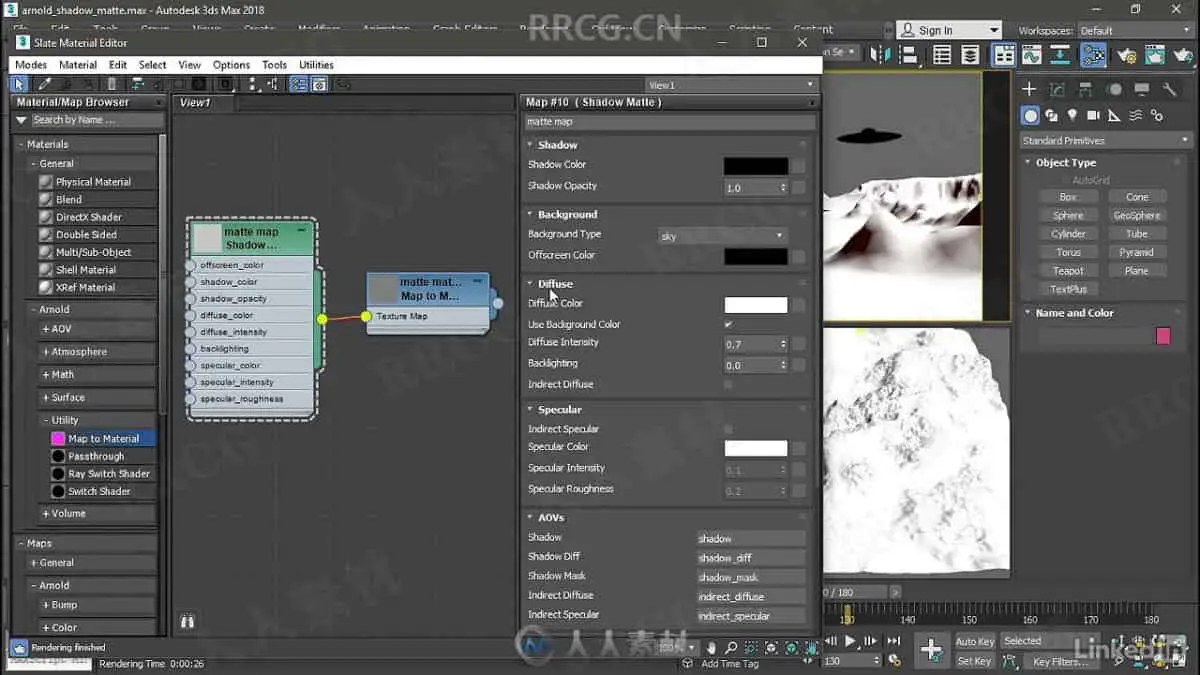Toggle Indirect Diffuse checkbox

pos(728,384)
